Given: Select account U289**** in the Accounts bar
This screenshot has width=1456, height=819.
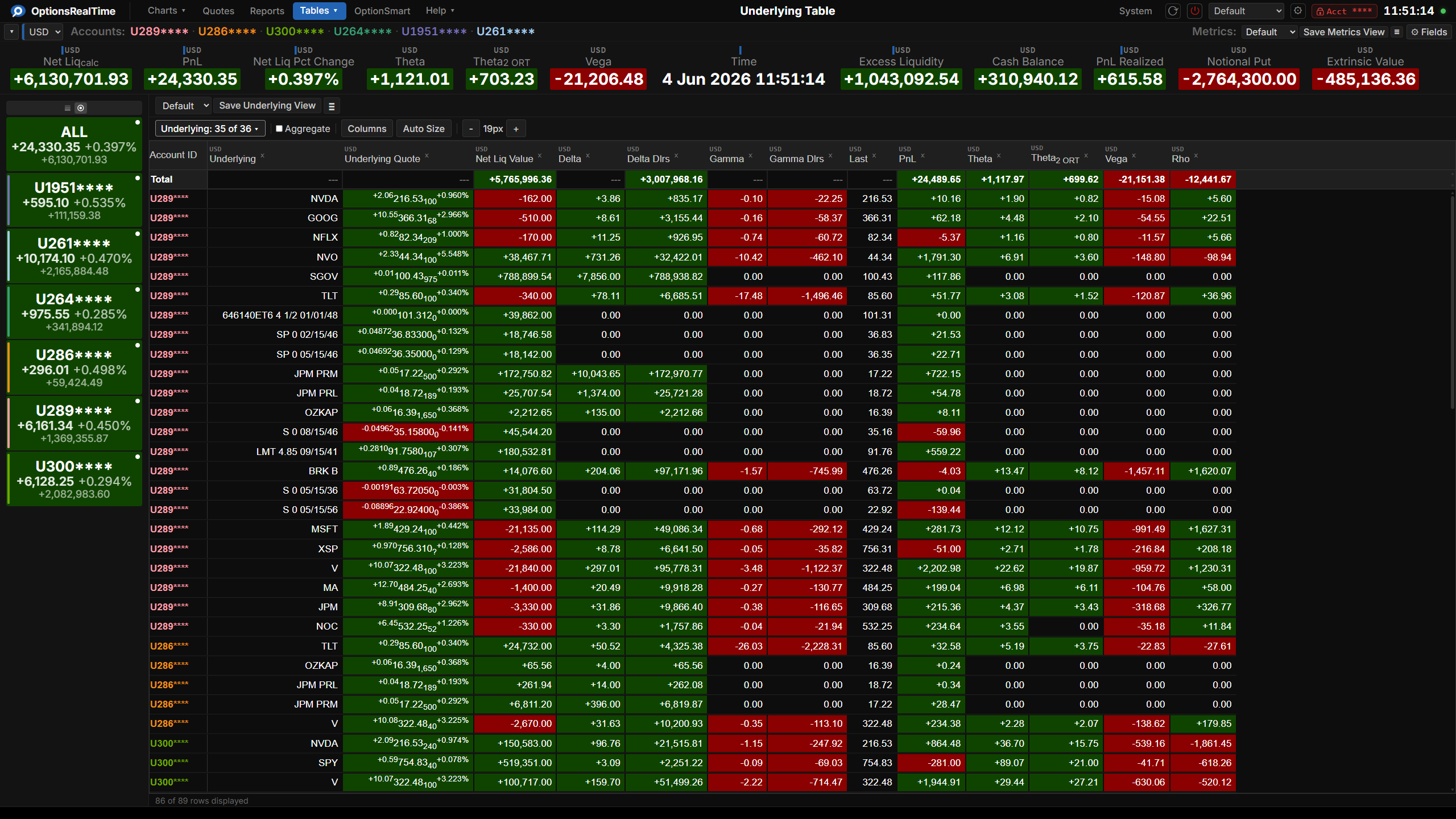Looking at the screenshot, I should click(159, 32).
